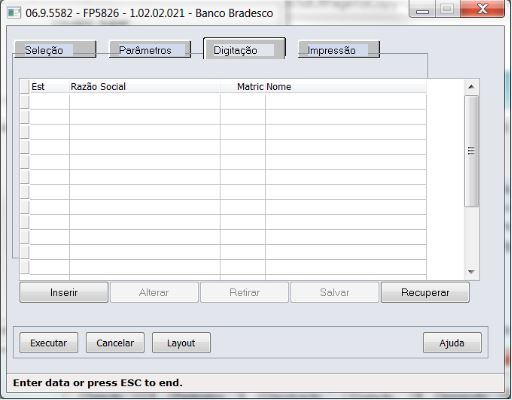Click the Nome column header
512x400 pixels.
pyautogui.click(x=279, y=87)
